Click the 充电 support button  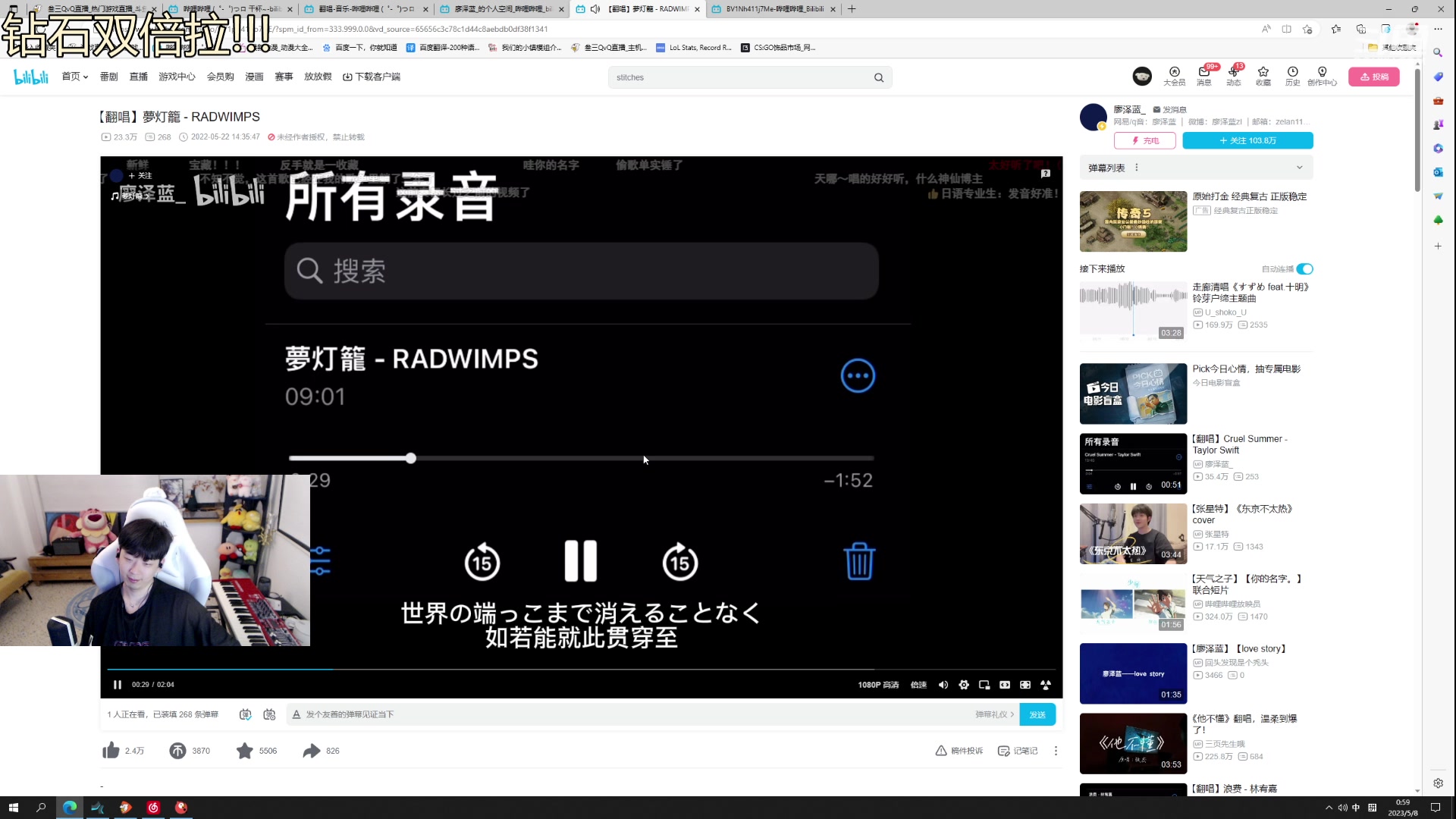pyautogui.click(x=1145, y=140)
